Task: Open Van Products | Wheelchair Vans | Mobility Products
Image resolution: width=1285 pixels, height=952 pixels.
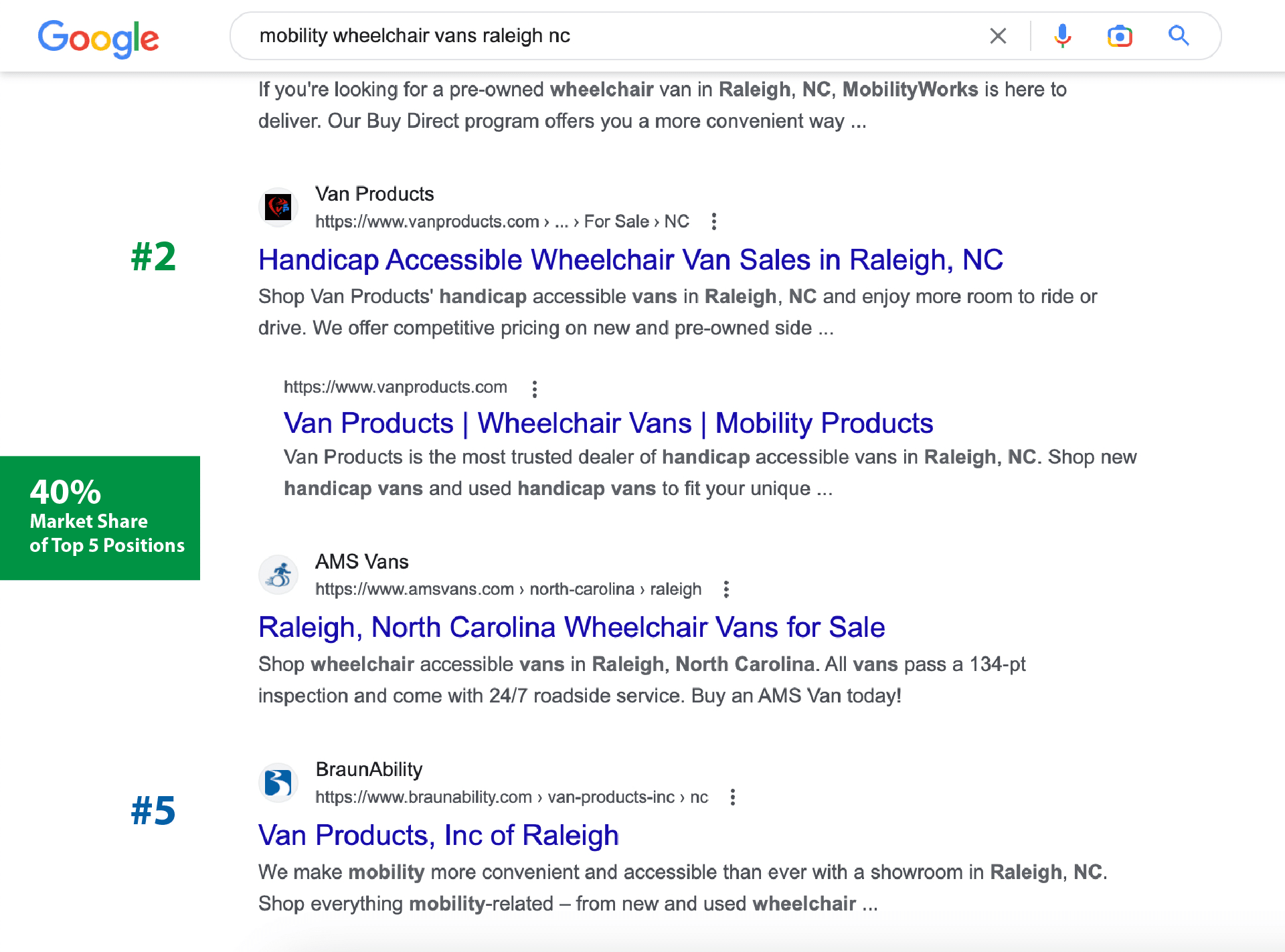Action: click(x=608, y=423)
